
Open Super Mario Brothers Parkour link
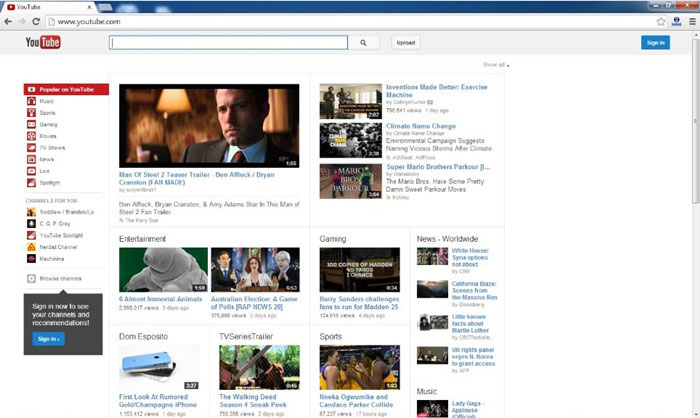[x=438, y=167]
